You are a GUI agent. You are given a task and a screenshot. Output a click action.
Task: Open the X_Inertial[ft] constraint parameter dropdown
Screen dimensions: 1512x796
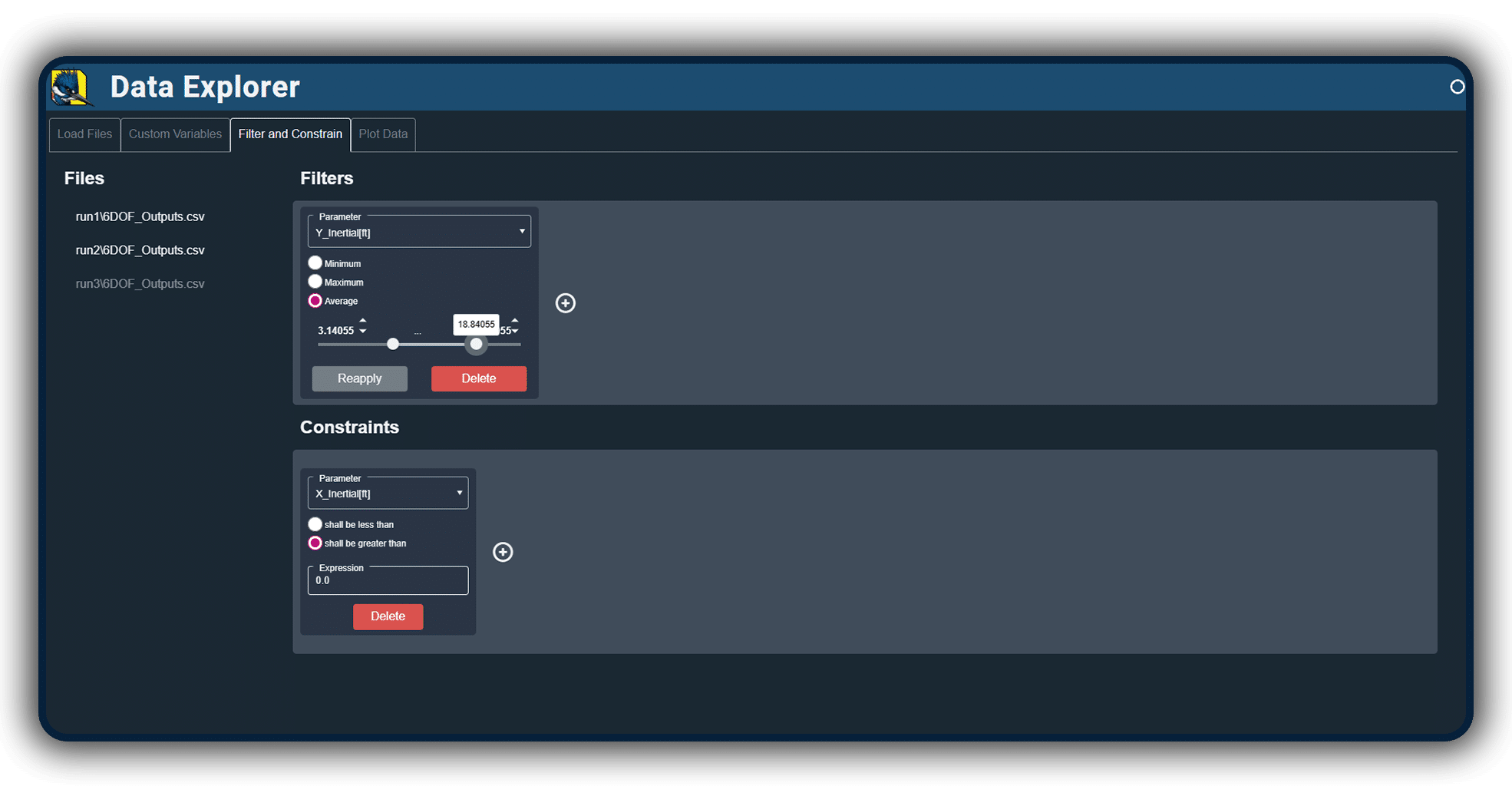388,494
